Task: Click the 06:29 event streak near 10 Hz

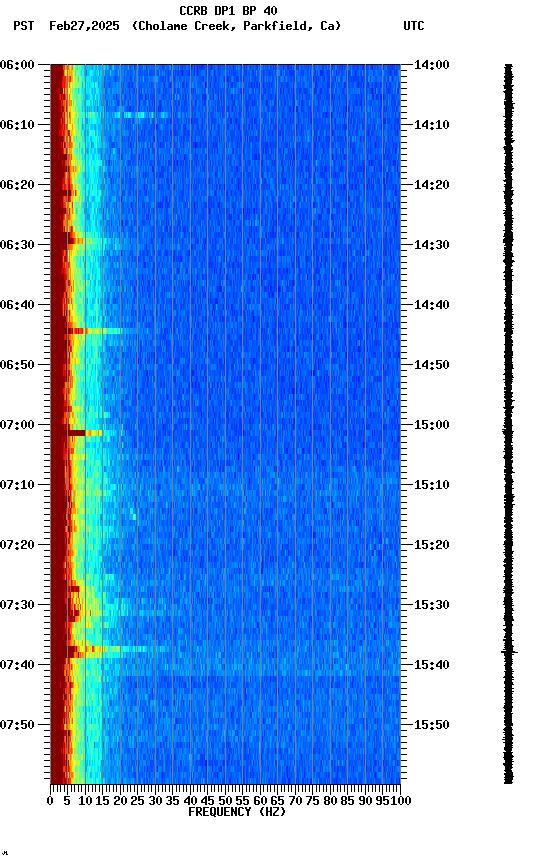Action: pos(83,241)
